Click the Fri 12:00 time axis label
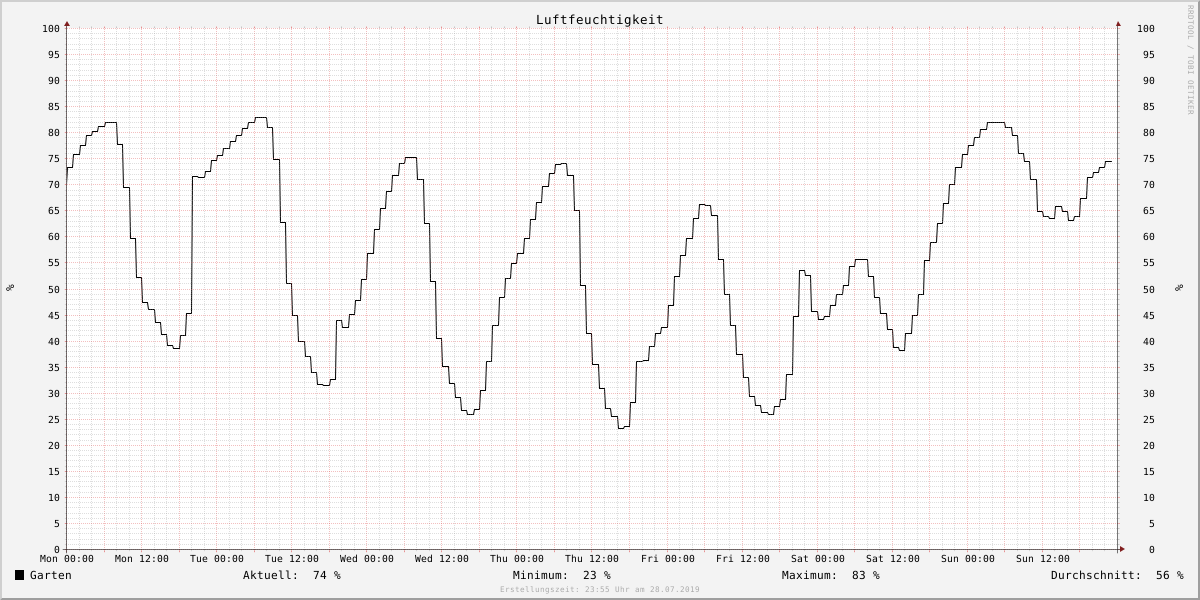This screenshot has width=1200, height=600. [x=743, y=559]
